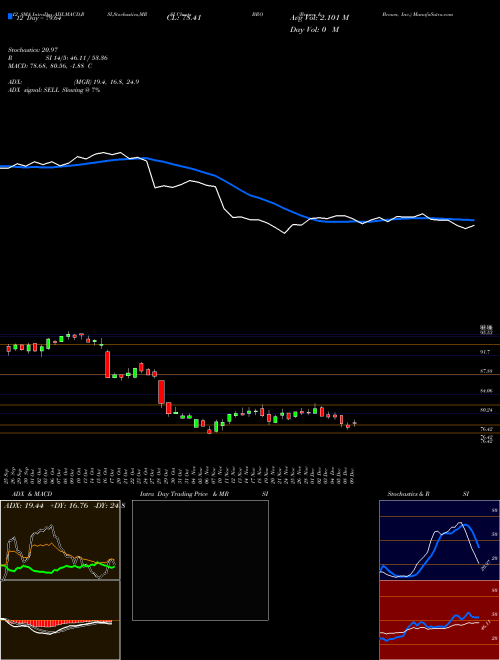The width and height of the screenshot is (500, 660).
Task: Click the '+DY: 16.76' value in ADX panel
Action: click(68, 506)
